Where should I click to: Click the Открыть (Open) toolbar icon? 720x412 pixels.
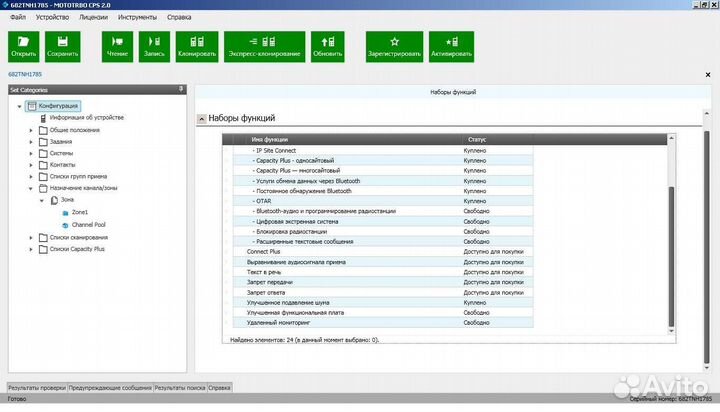[25, 45]
